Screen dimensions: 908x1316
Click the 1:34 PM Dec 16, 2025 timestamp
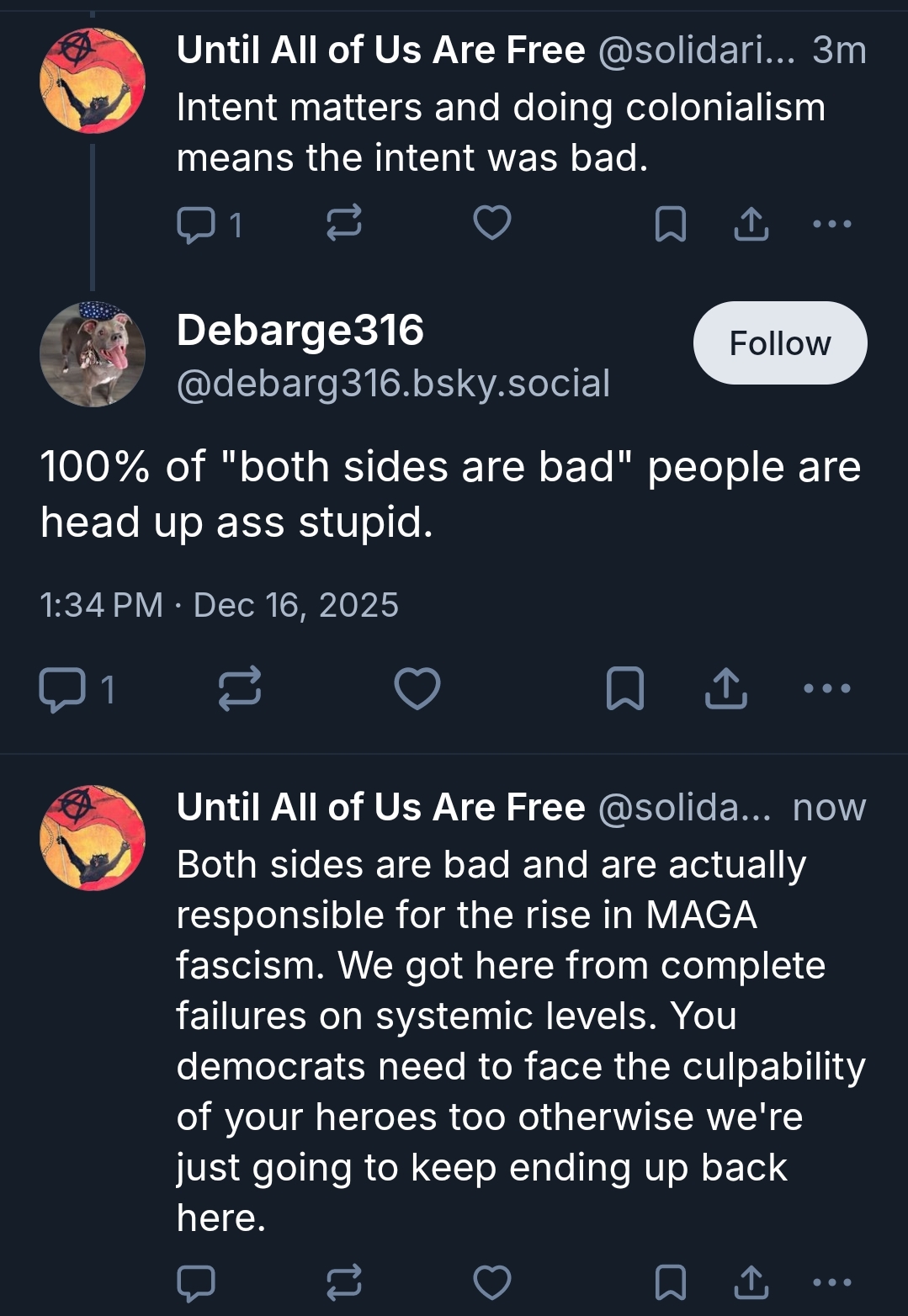219,605
